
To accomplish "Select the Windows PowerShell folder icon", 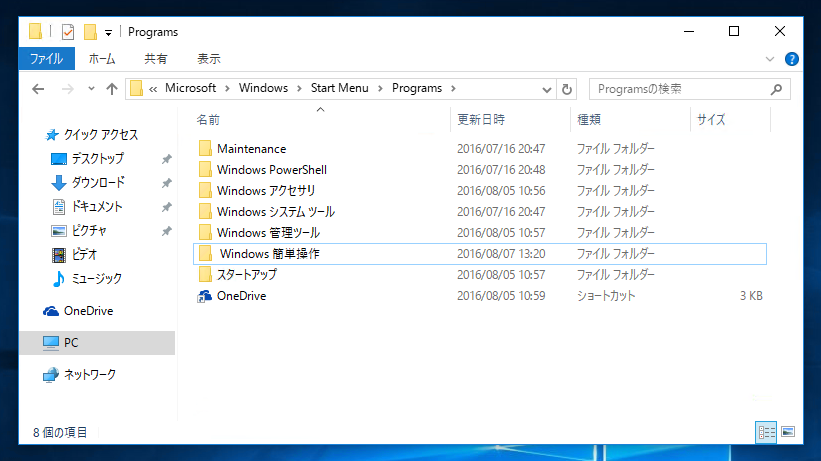I will [x=205, y=169].
